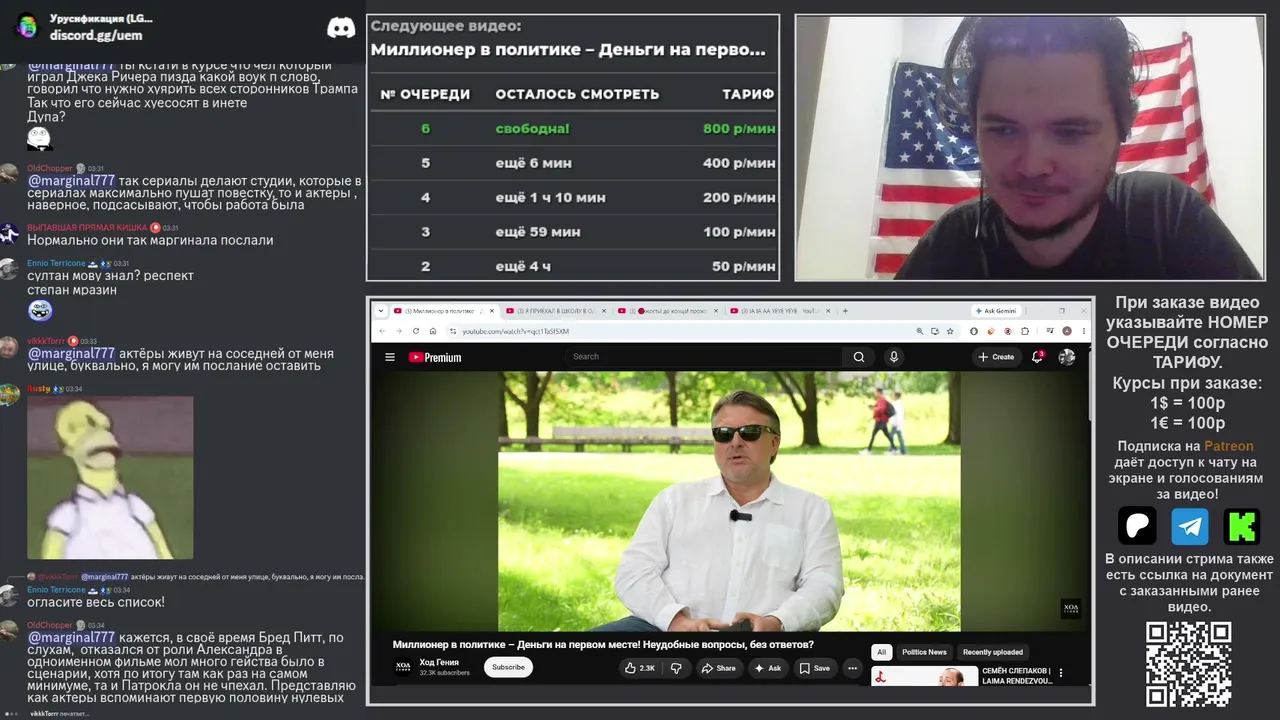This screenshot has height=720, width=1280.
Task: Focus the YouTube search field
Action: pos(704,357)
